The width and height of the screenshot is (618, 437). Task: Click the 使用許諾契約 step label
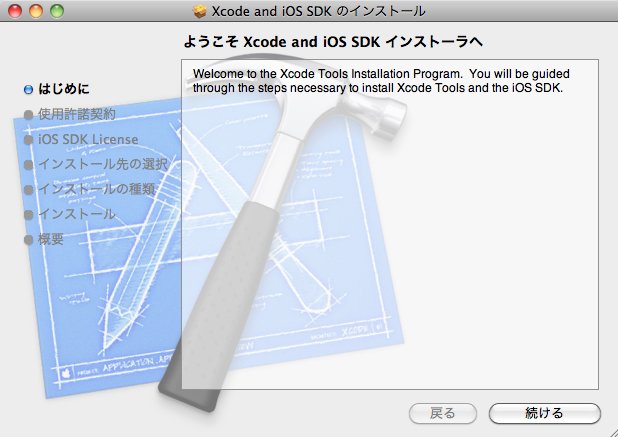[77, 114]
